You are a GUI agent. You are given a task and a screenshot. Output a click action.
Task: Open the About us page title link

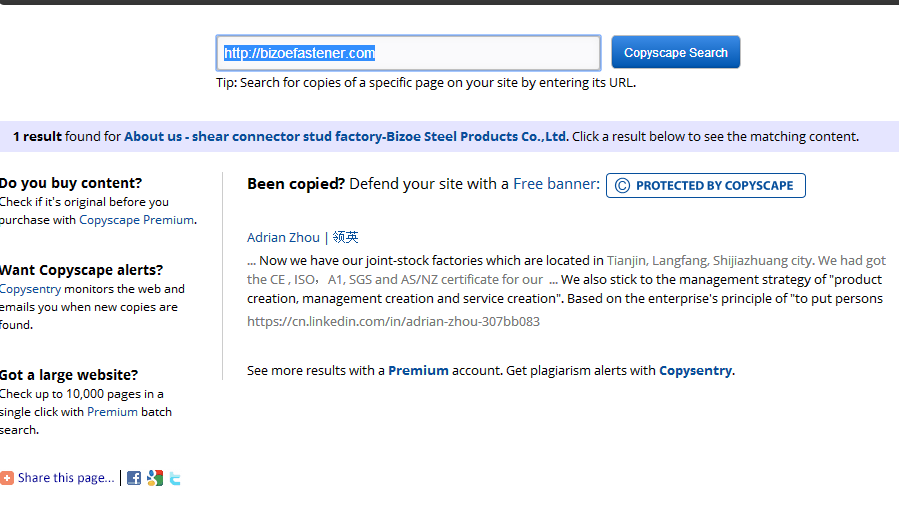[x=345, y=136]
